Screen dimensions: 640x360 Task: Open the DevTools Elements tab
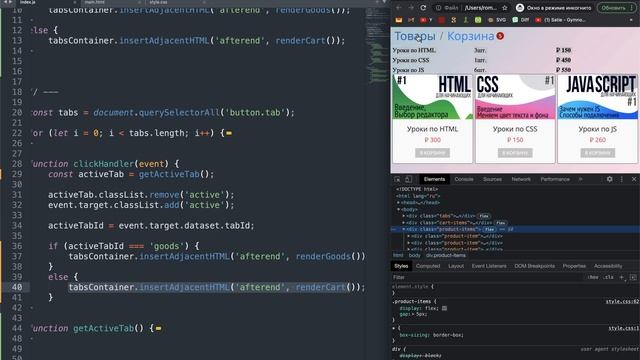434,179
